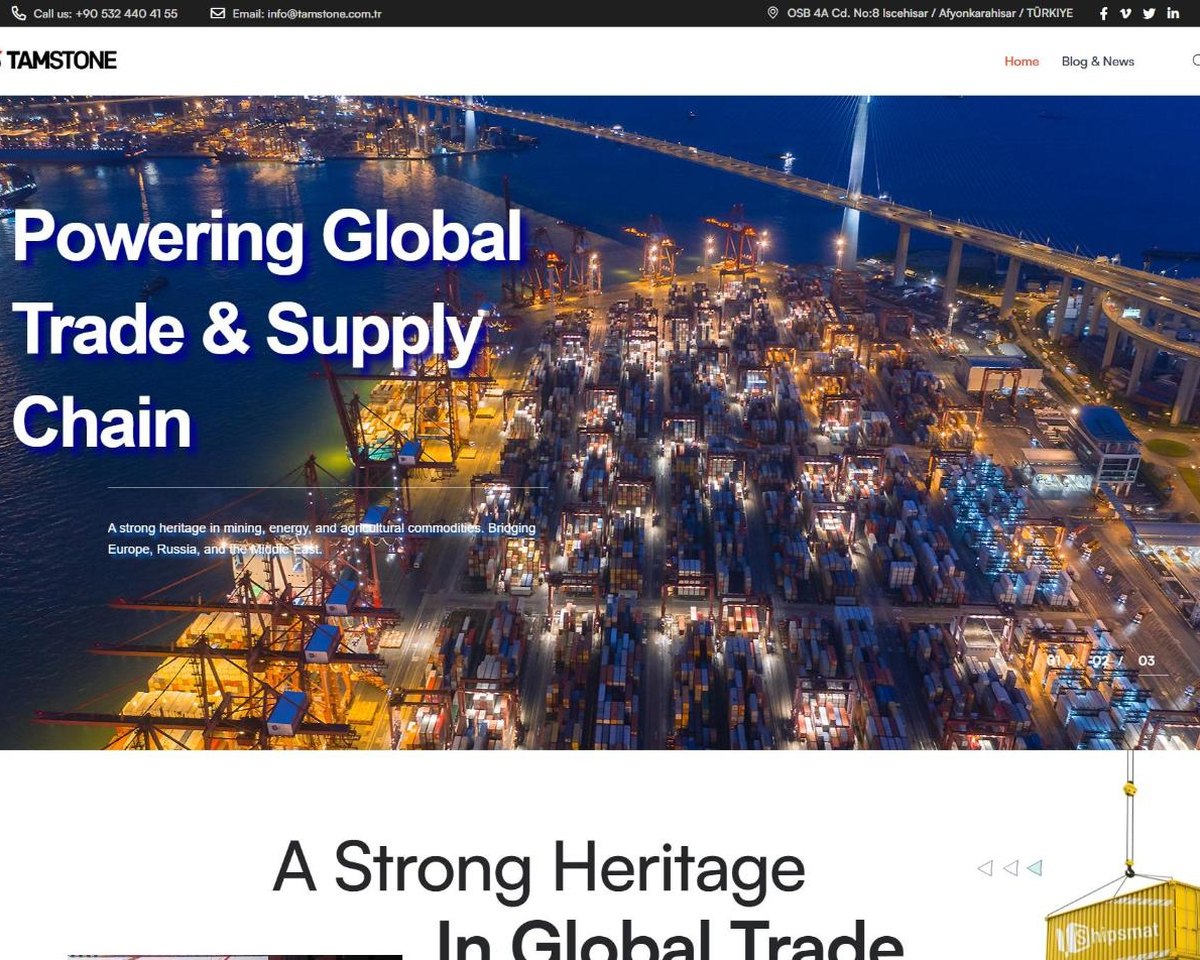
Task: Go to the Home menu item
Action: [1022, 61]
